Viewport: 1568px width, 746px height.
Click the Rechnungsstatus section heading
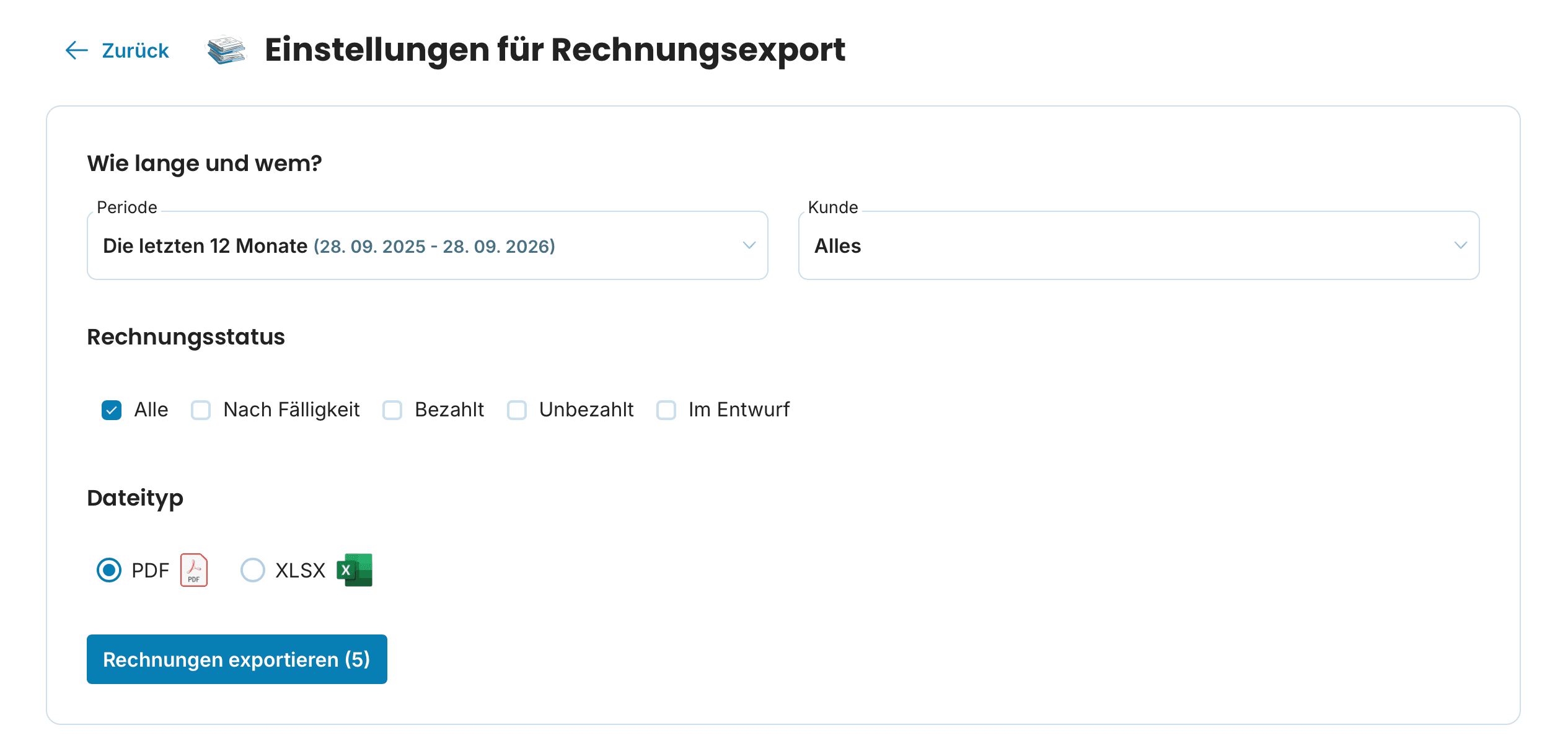[186, 337]
